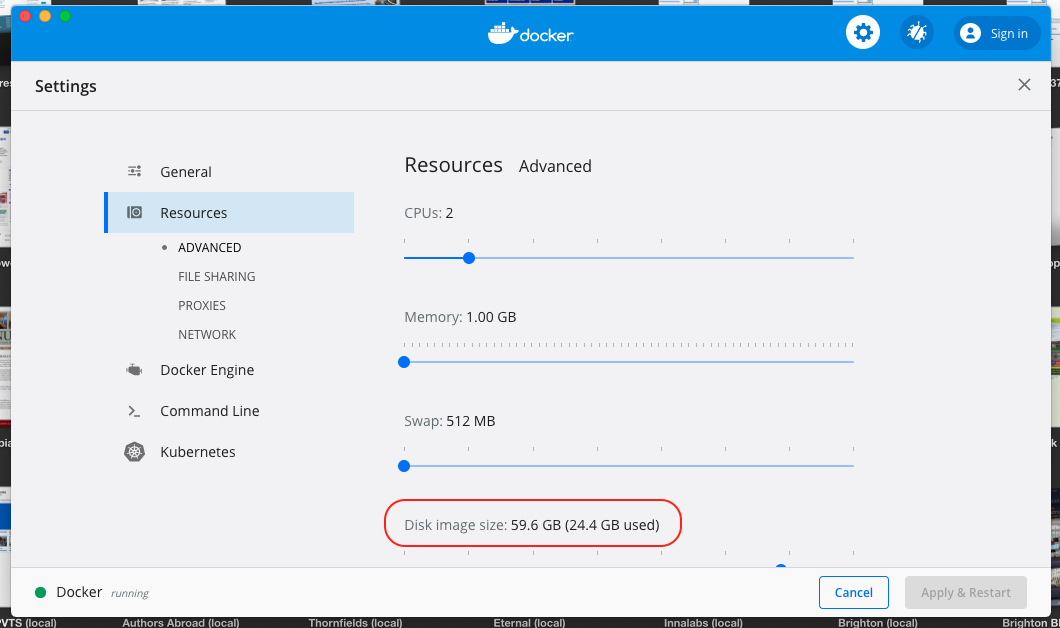This screenshot has width=1060, height=628.
Task: Click the user avatar icon
Action: click(970, 33)
